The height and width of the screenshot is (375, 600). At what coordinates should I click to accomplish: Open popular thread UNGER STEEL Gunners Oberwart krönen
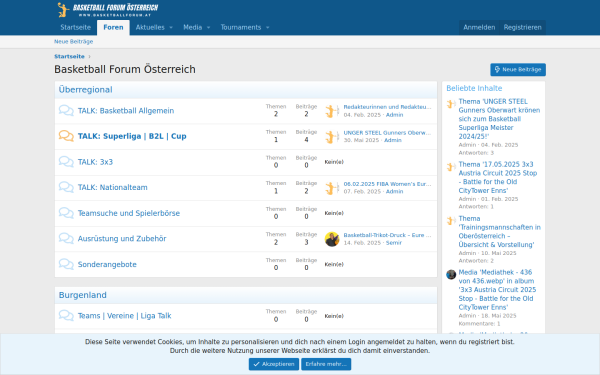499,119
